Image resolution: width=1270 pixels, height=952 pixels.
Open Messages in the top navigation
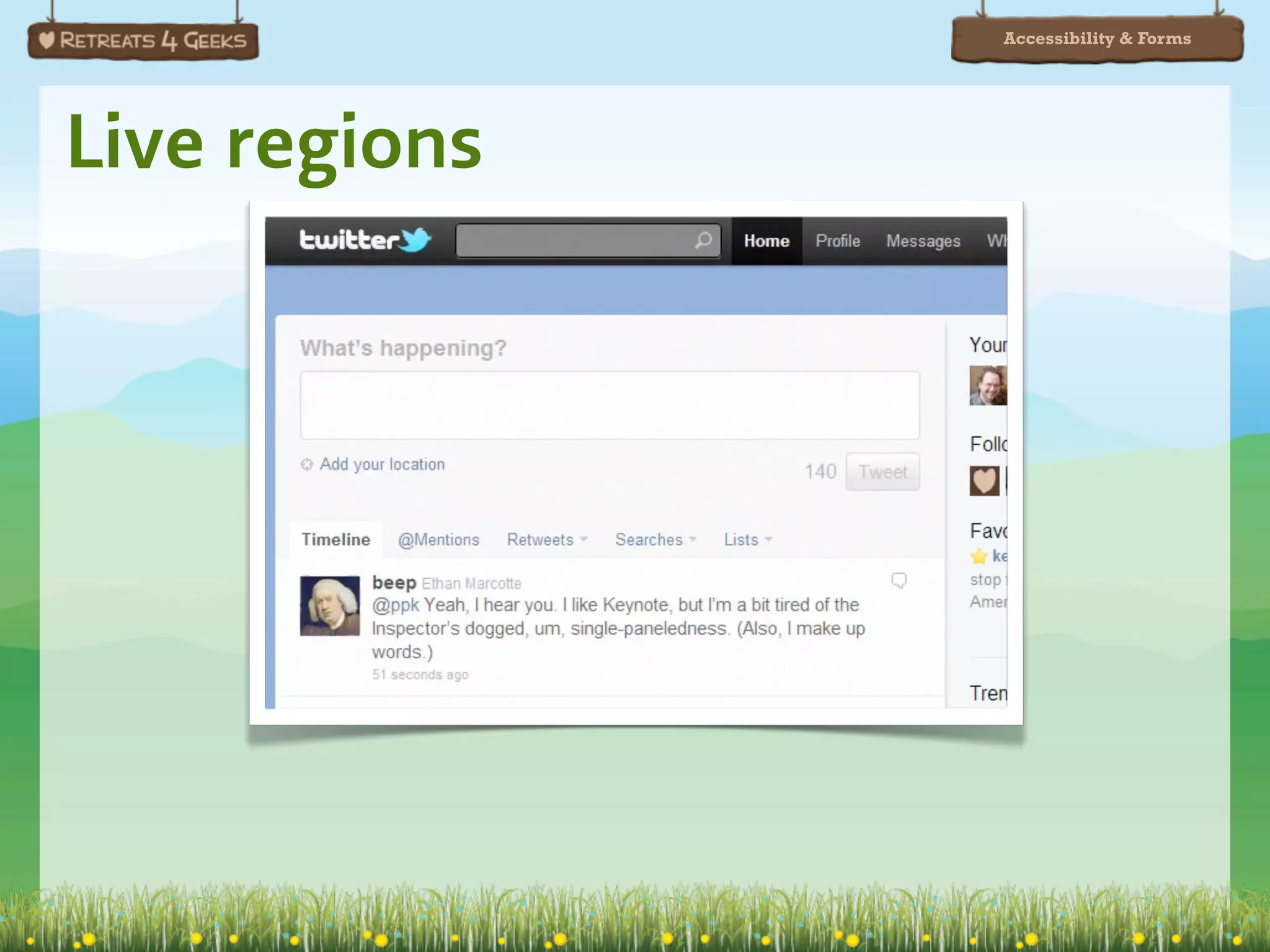[923, 241]
